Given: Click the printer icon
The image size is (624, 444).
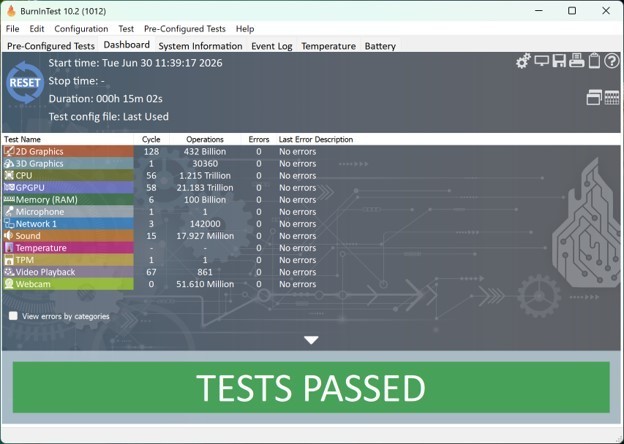Looking at the screenshot, I should pos(577,61).
